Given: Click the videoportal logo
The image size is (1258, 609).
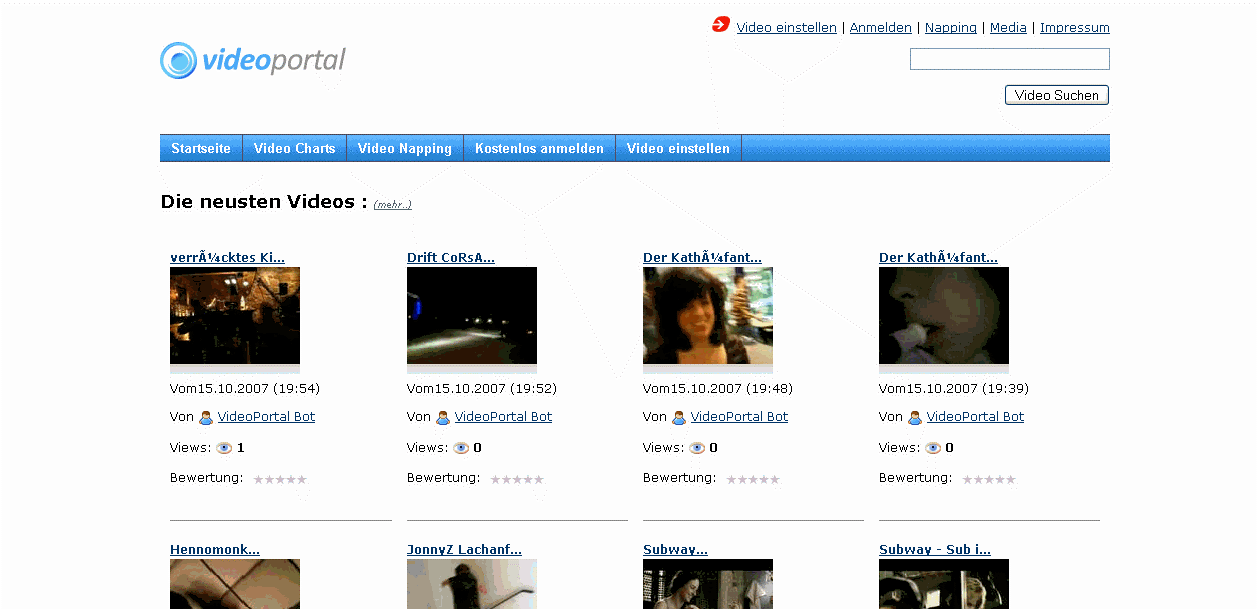Looking at the screenshot, I should pyautogui.click(x=253, y=61).
